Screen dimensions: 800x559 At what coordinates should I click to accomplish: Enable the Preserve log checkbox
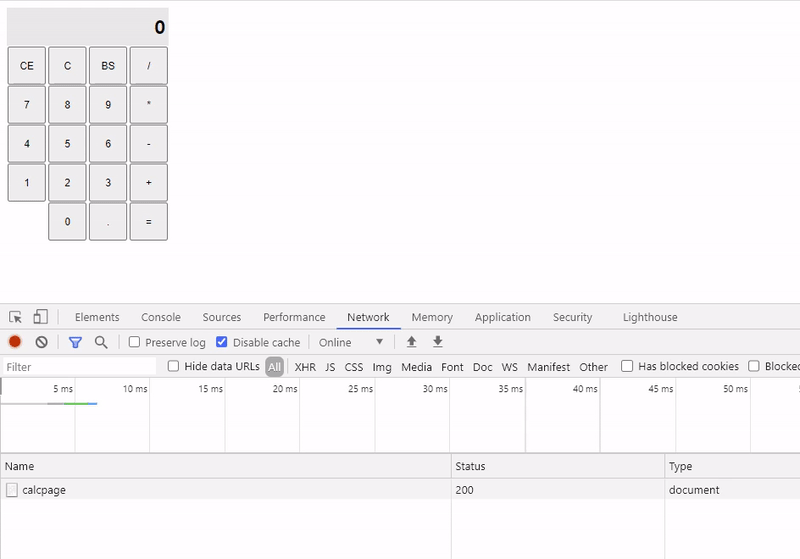click(x=134, y=342)
